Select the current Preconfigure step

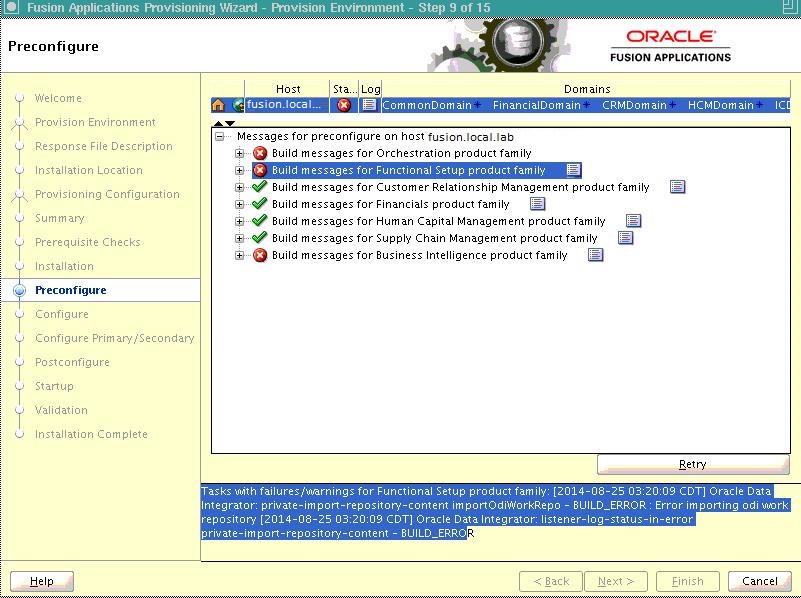point(71,290)
